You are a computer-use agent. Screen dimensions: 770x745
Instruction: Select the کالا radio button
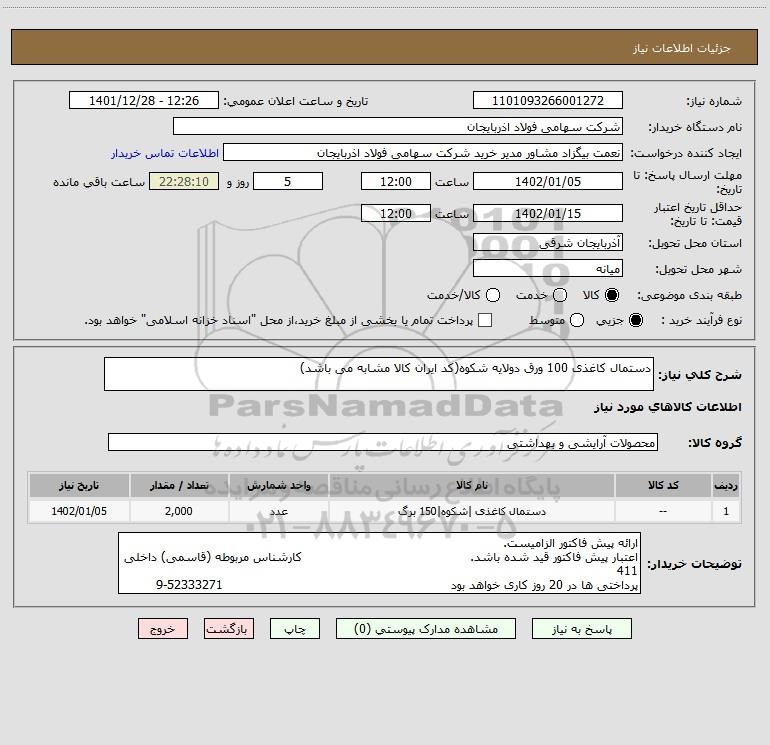612,295
